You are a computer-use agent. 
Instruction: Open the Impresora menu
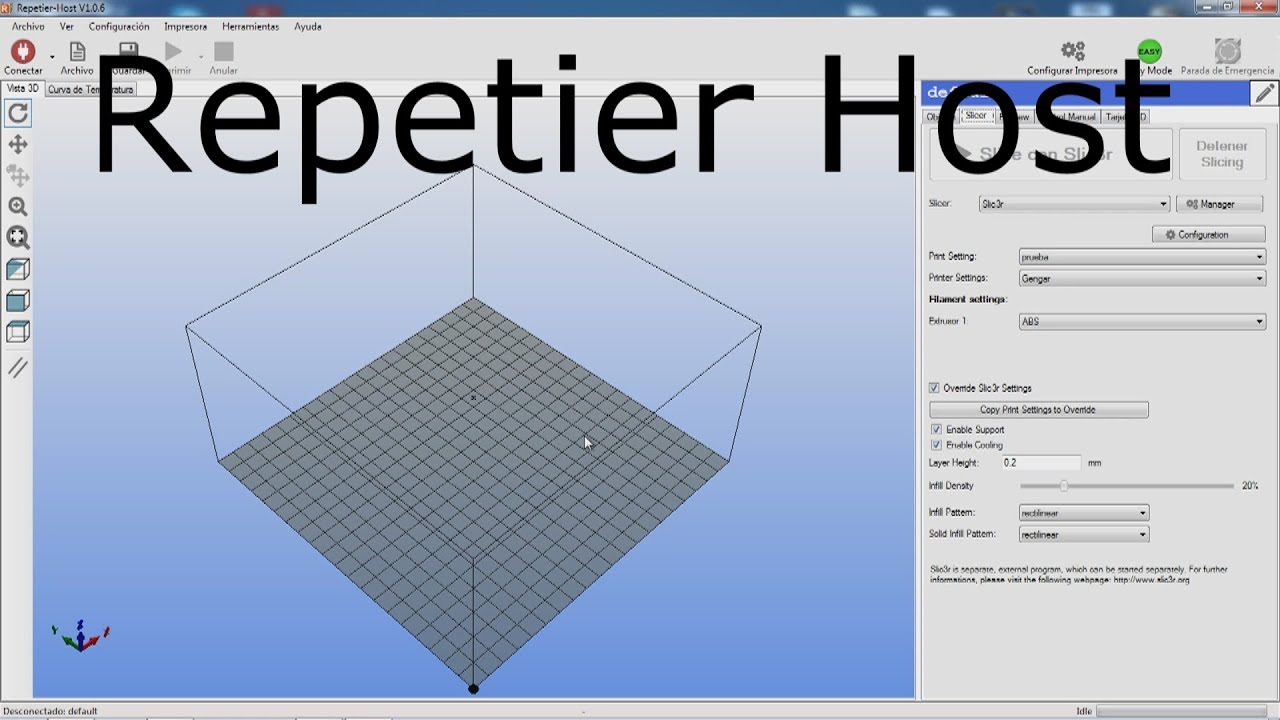(186, 27)
